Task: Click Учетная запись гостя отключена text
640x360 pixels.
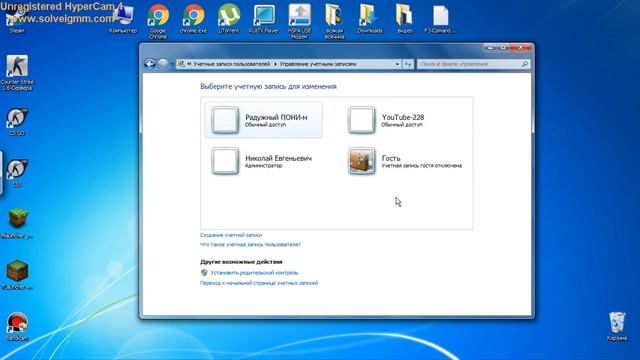Action: [422, 166]
